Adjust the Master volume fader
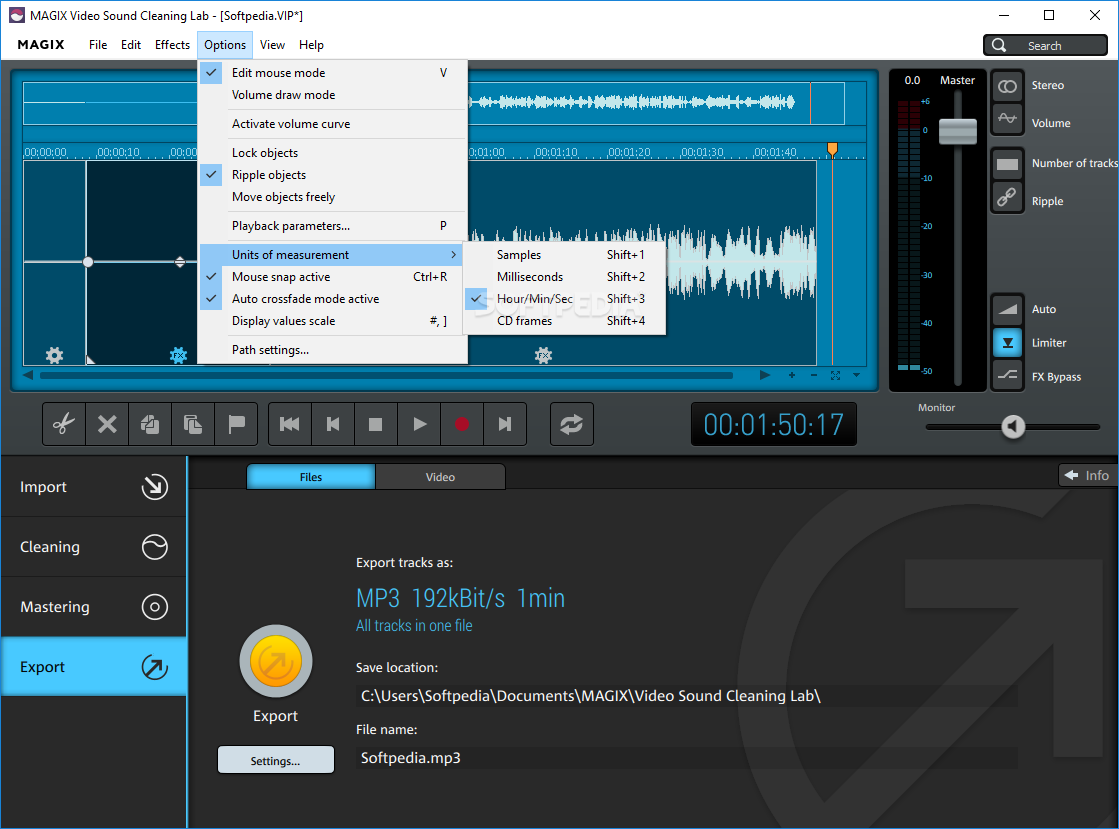This screenshot has width=1119, height=829. (x=957, y=131)
